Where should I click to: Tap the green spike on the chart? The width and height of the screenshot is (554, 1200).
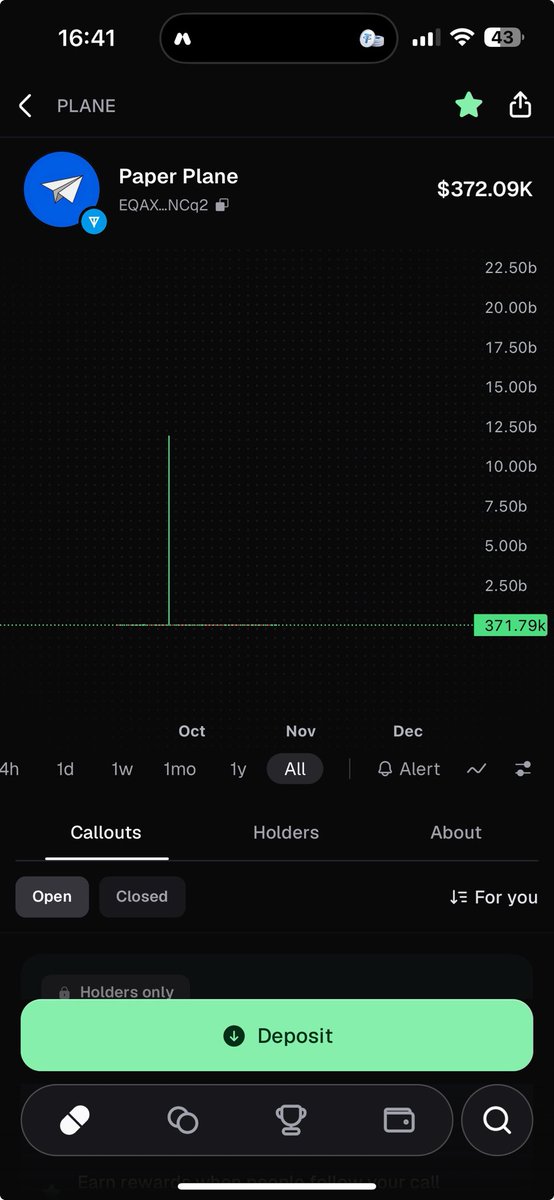tap(169, 530)
